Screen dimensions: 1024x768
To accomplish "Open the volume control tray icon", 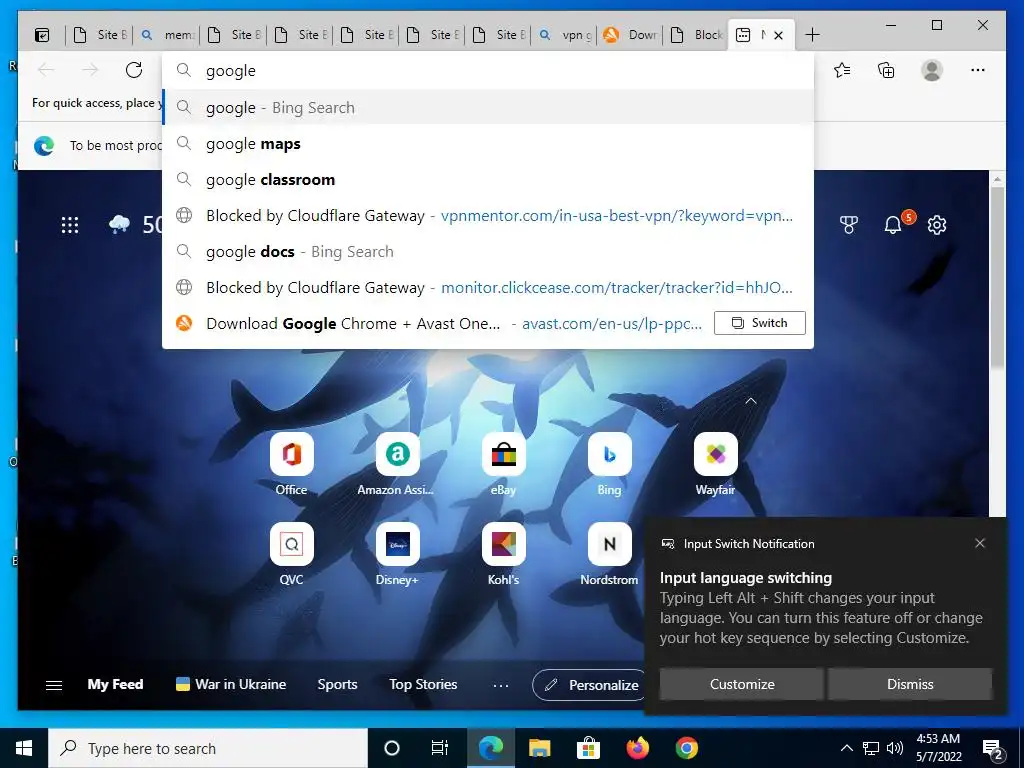I will [895, 748].
